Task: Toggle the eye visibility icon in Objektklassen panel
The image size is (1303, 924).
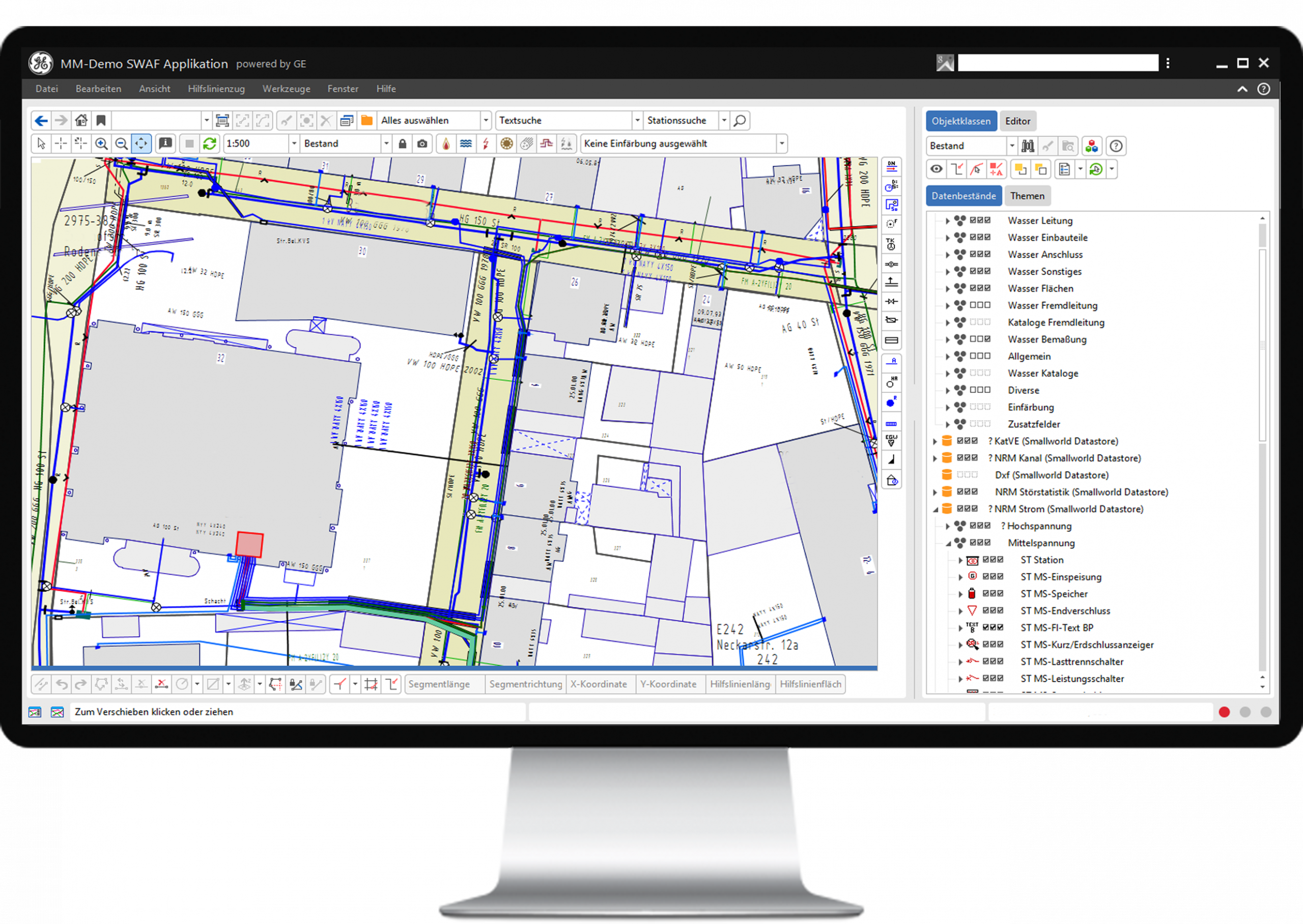Action: click(x=937, y=169)
